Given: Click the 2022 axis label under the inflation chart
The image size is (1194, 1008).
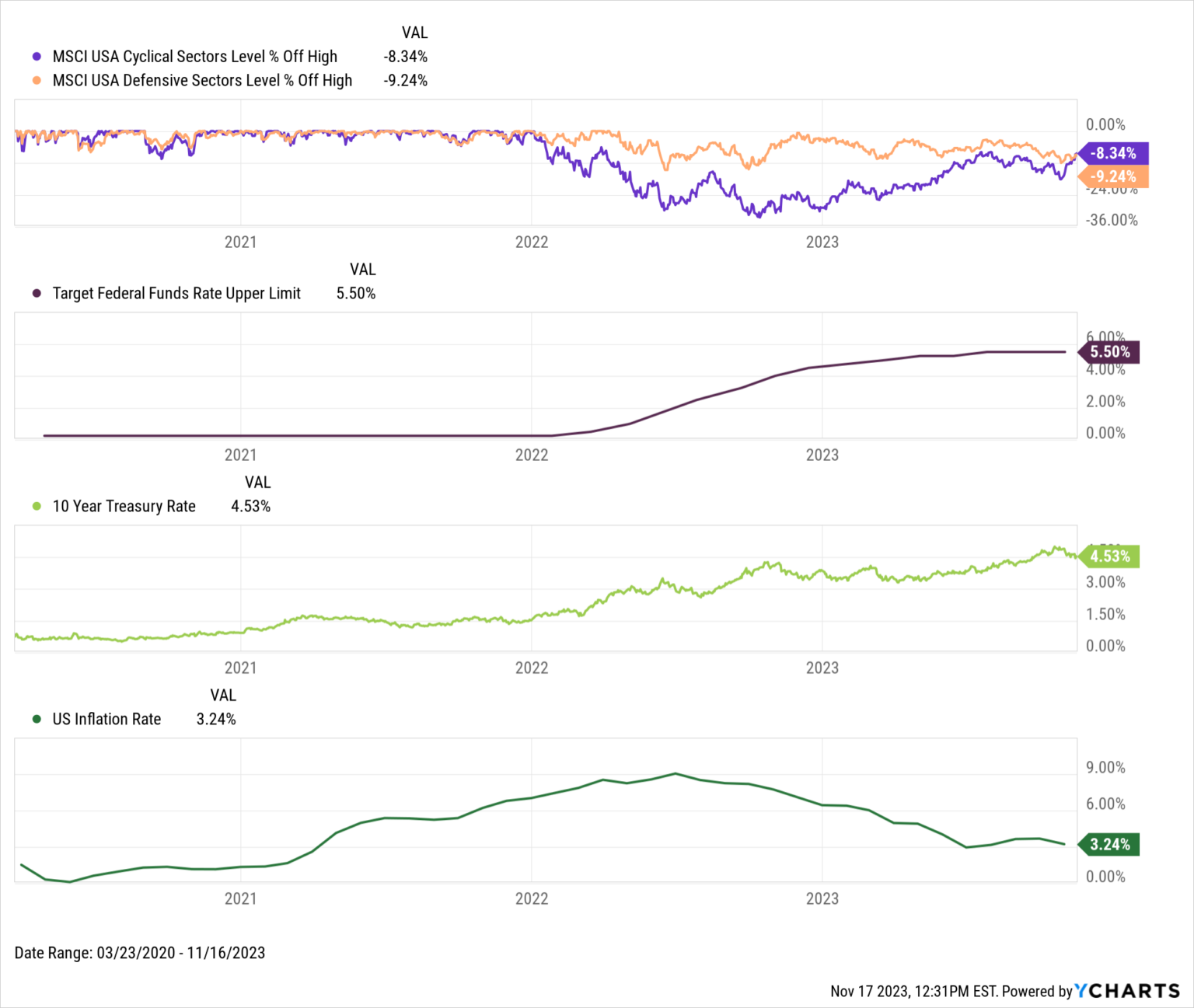Looking at the screenshot, I should [x=532, y=899].
